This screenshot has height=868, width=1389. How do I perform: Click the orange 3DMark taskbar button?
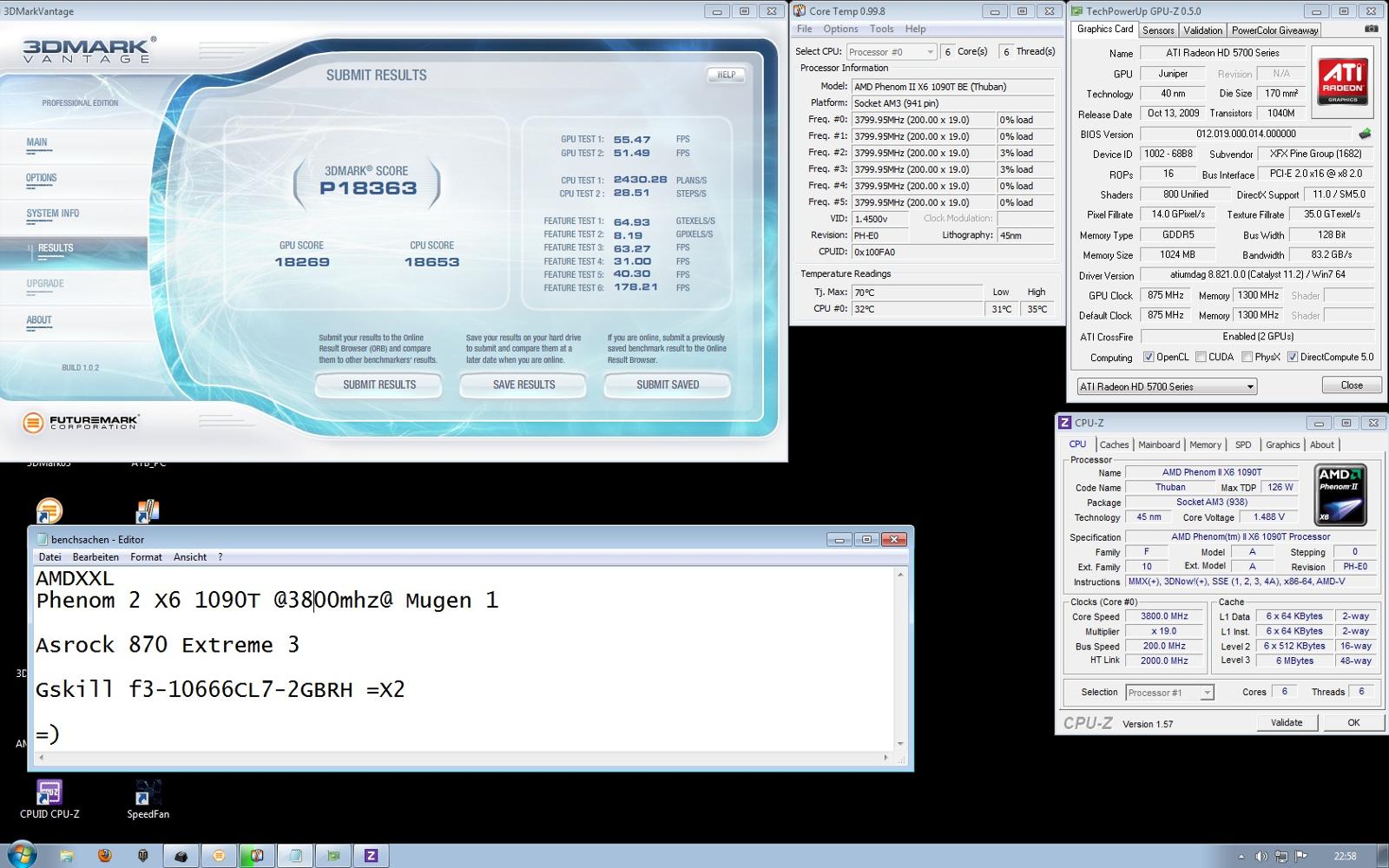coord(219,856)
